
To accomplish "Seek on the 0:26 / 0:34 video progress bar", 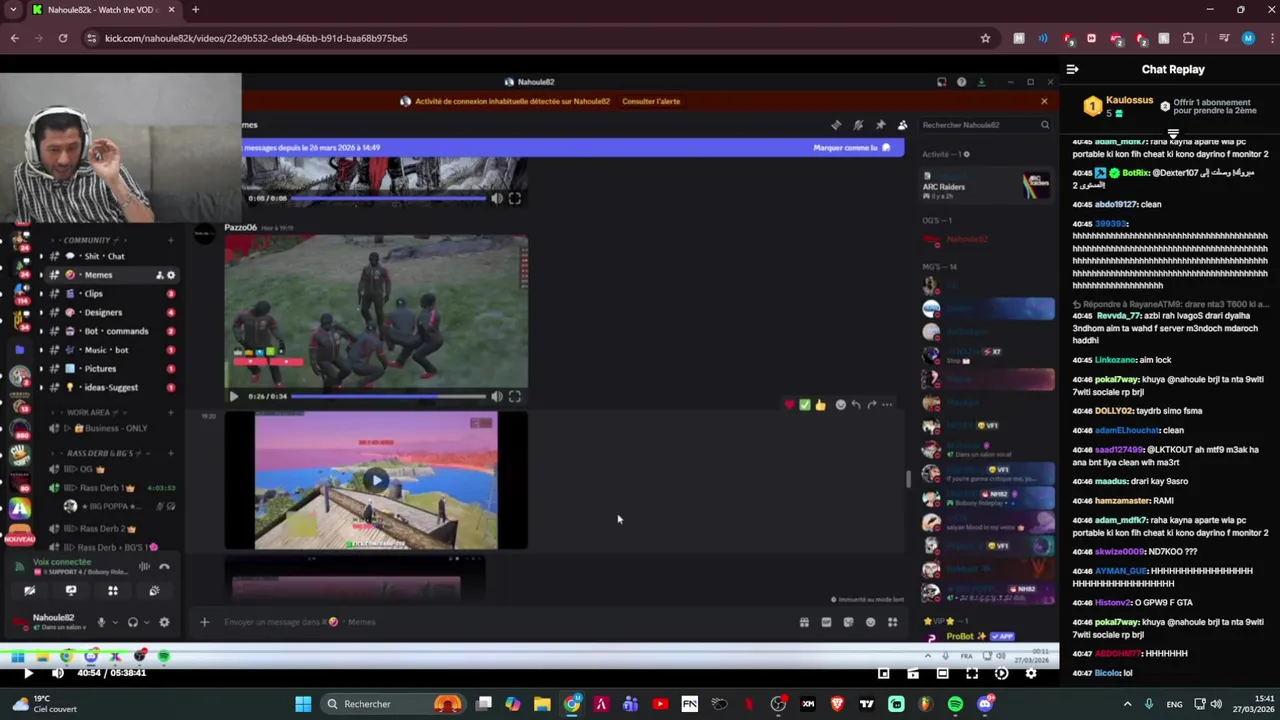I will coord(388,397).
